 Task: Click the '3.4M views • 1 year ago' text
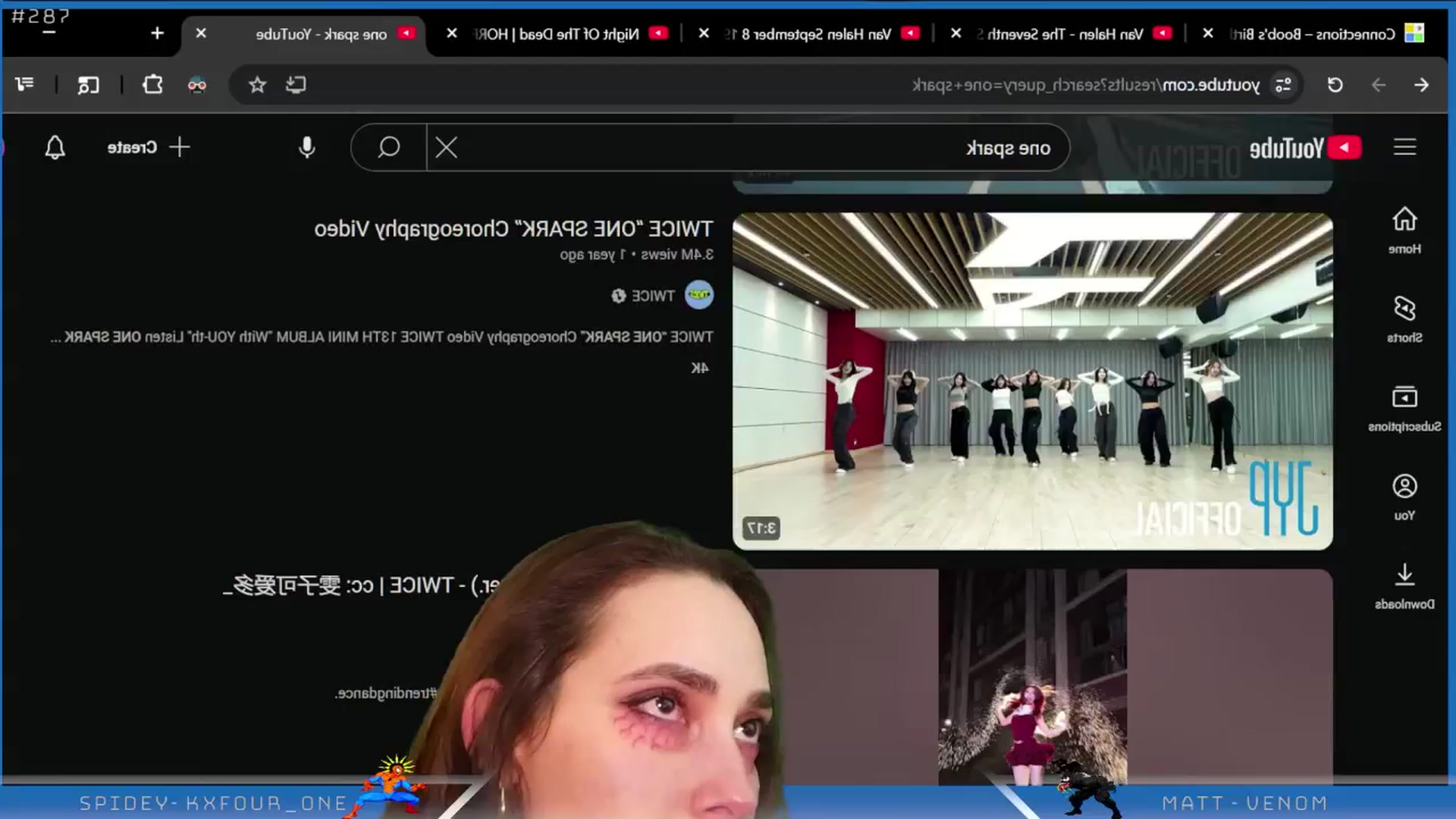coord(636,255)
